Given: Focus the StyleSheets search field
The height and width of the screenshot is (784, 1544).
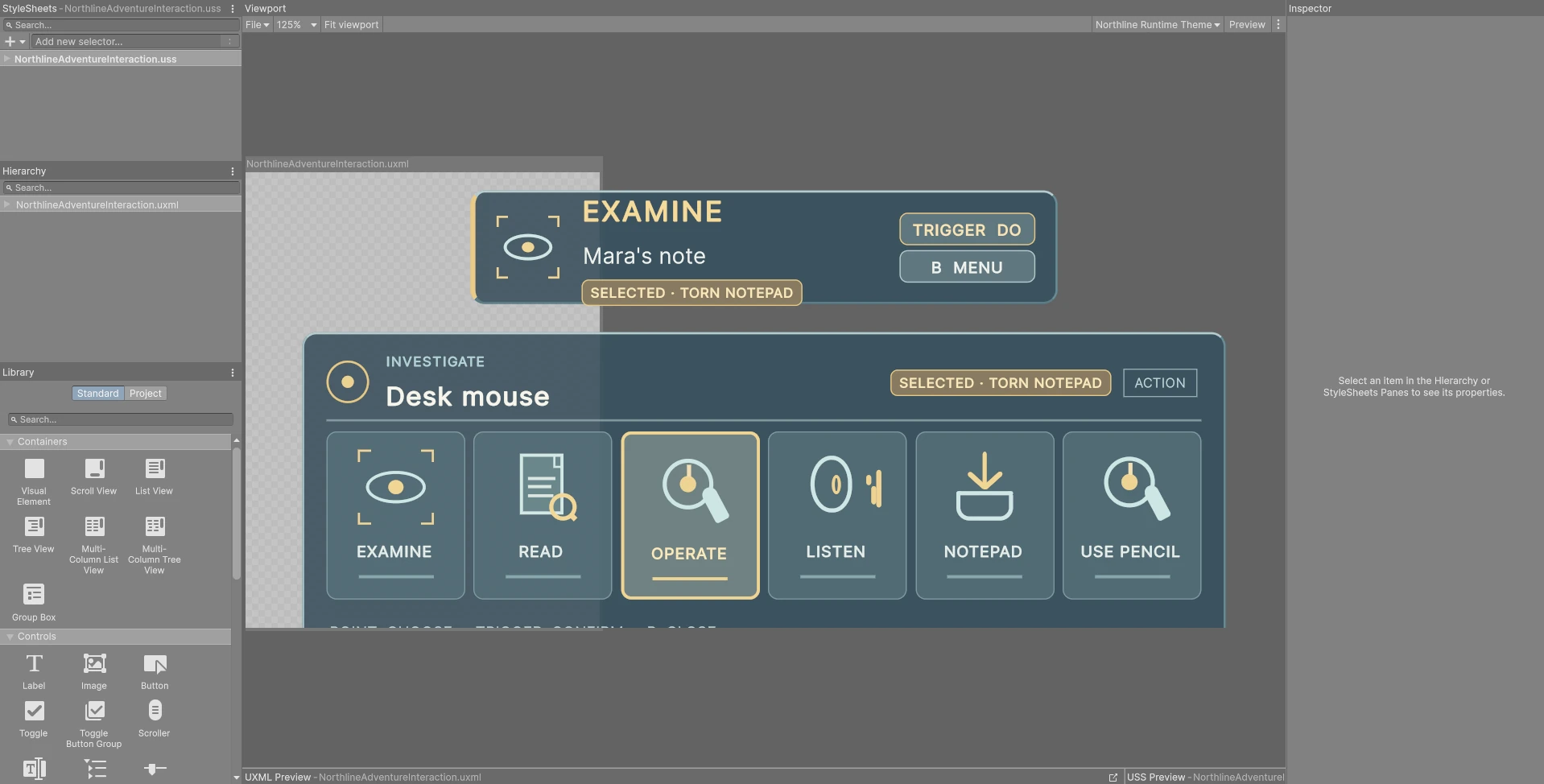Looking at the screenshot, I should 121,25.
